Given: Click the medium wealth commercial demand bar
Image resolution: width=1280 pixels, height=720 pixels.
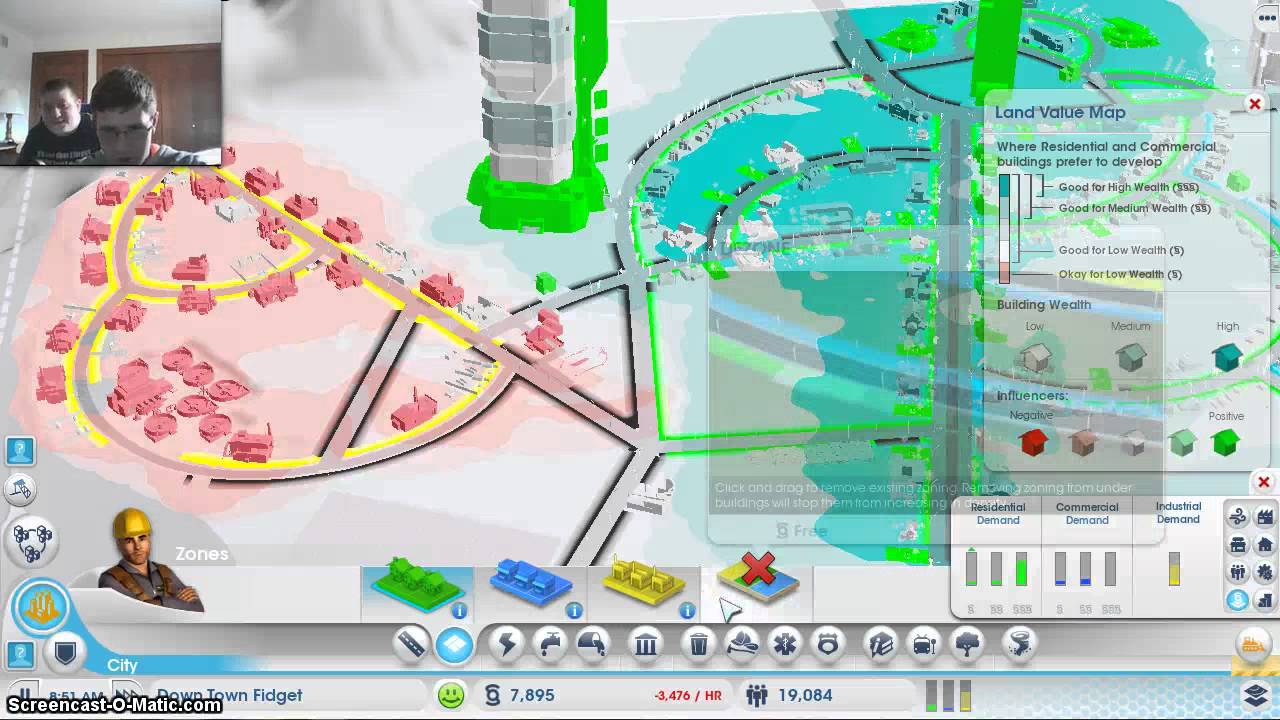Looking at the screenshot, I should (x=1085, y=569).
